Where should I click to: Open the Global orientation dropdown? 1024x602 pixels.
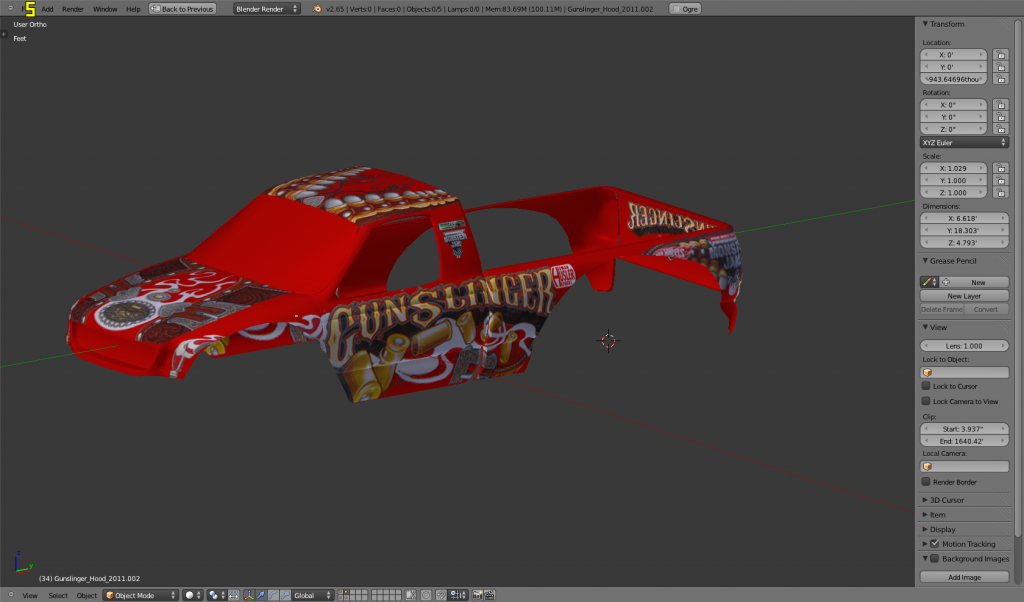pyautogui.click(x=312, y=595)
